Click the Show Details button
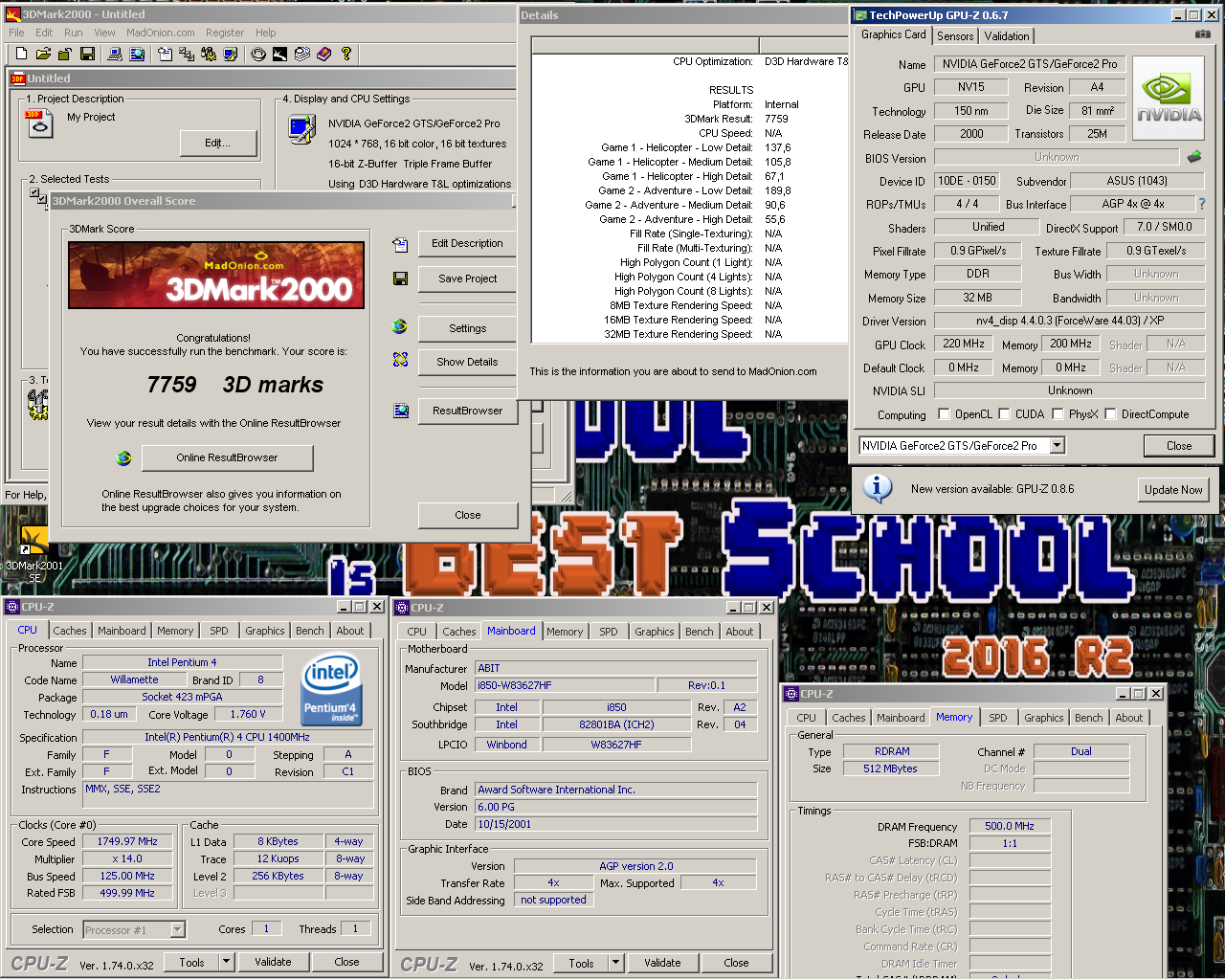Screen dimensions: 1225x980 [467, 362]
